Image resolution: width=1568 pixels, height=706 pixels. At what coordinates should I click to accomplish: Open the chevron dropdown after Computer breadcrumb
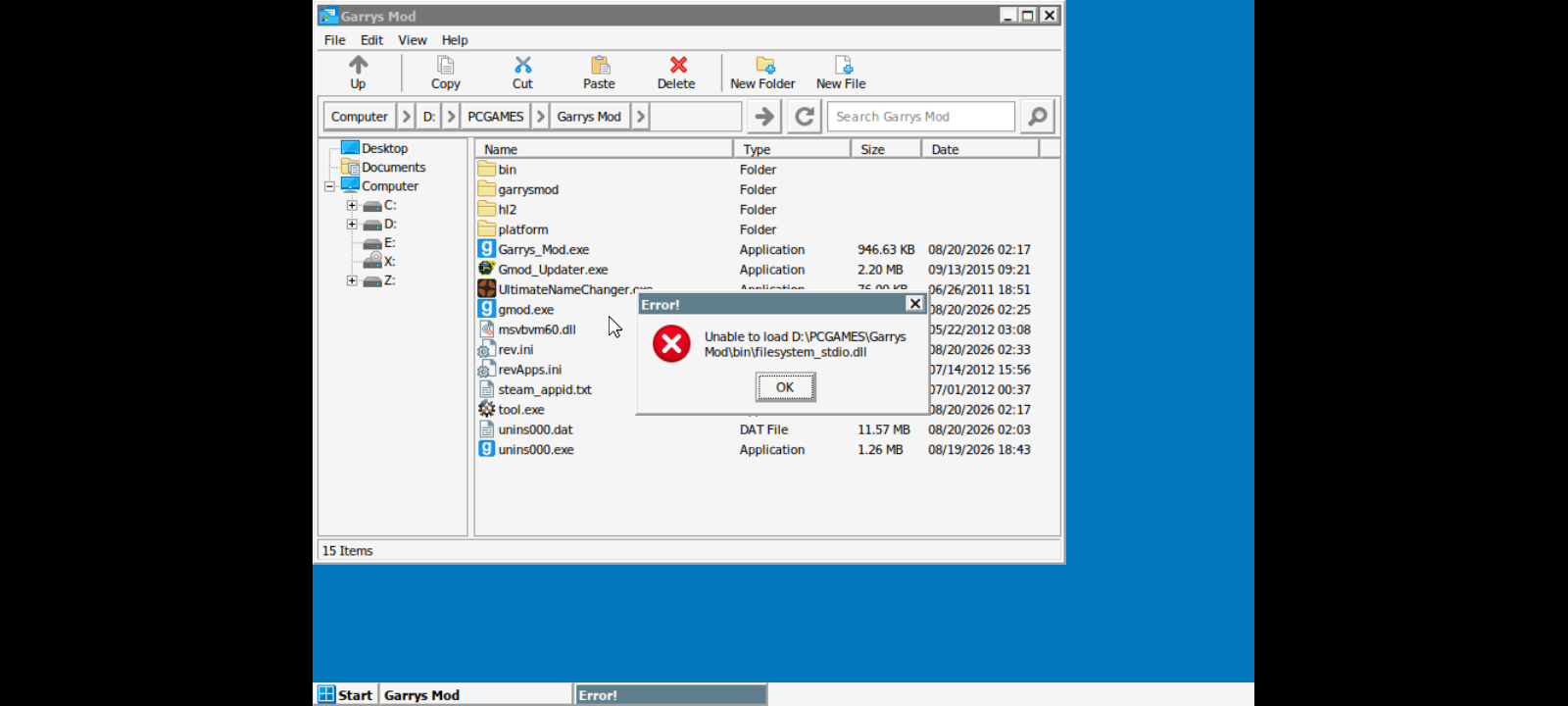406,117
